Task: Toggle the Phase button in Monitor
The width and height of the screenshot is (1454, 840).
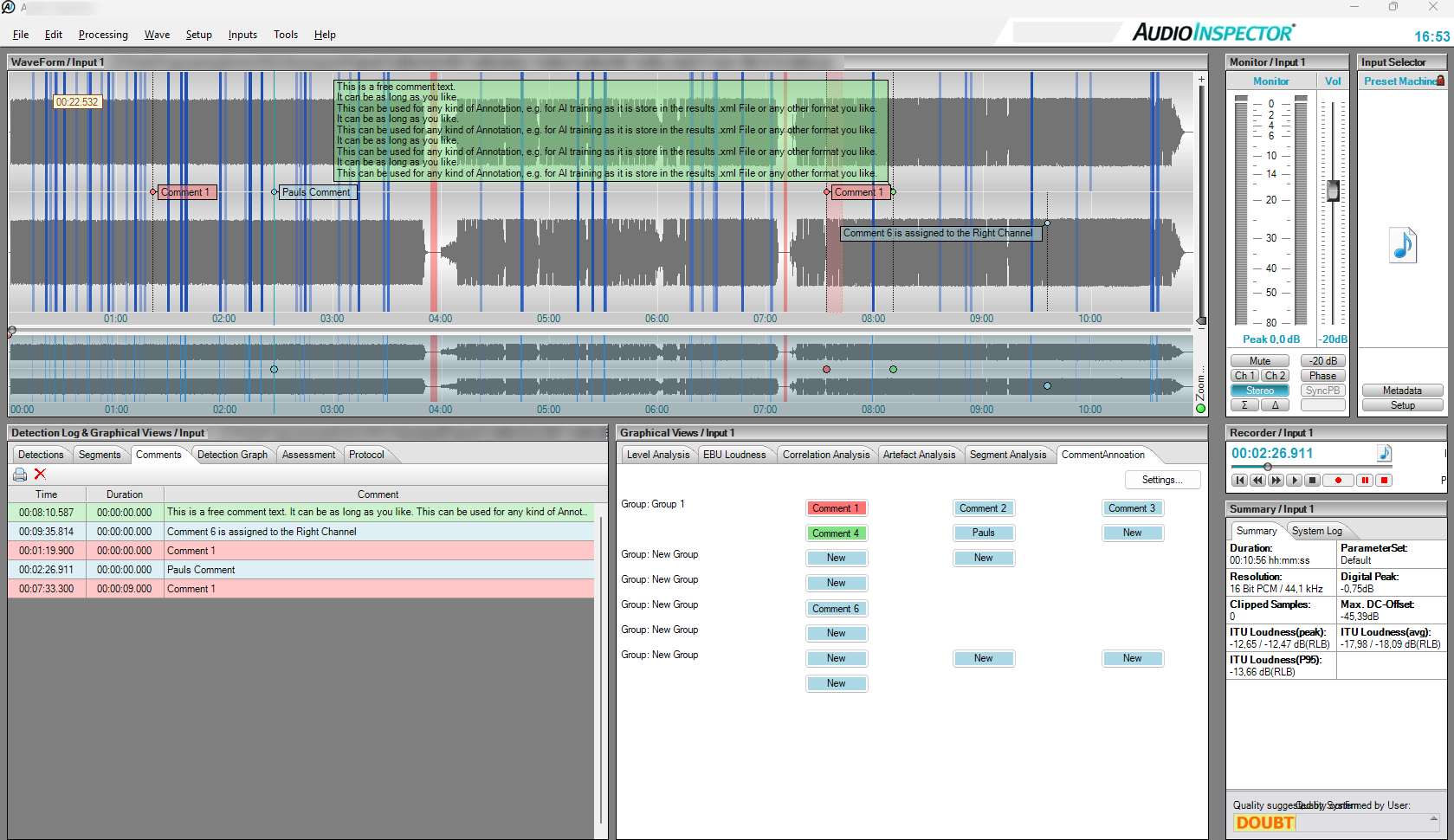Action: (1322, 376)
